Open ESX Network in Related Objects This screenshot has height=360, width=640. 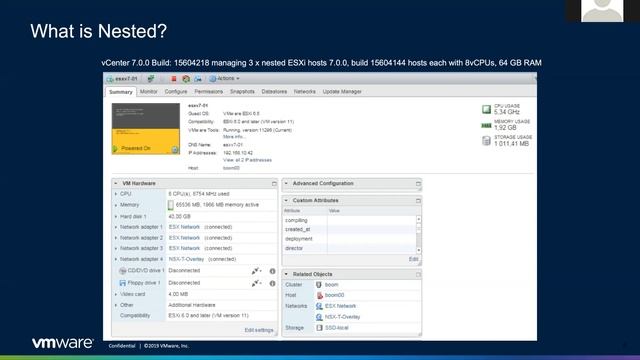tap(340, 306)
